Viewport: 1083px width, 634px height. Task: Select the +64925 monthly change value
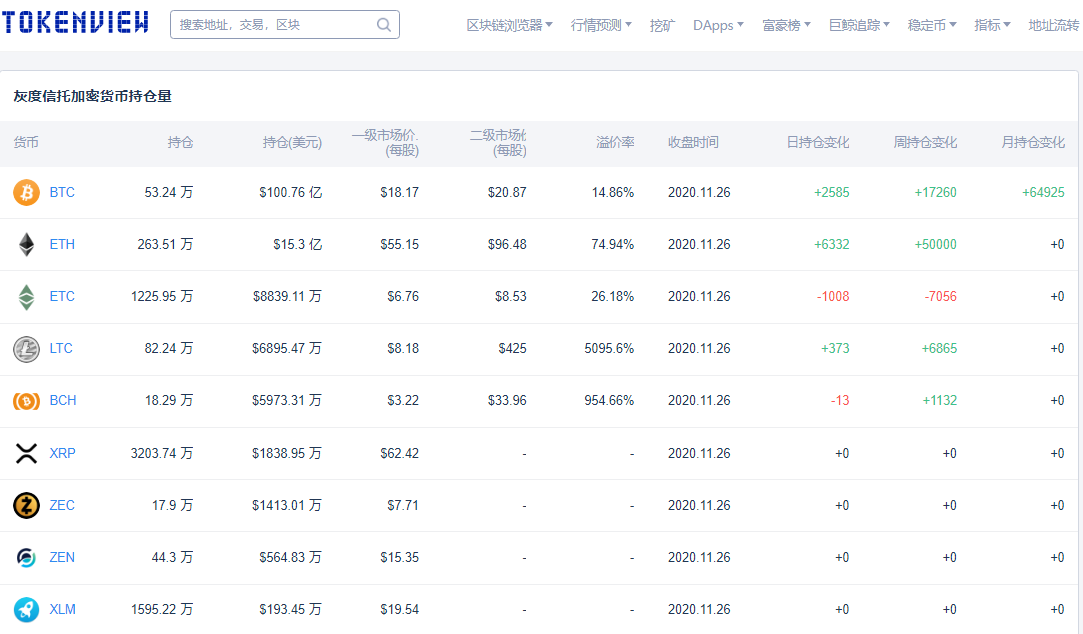1043,192
